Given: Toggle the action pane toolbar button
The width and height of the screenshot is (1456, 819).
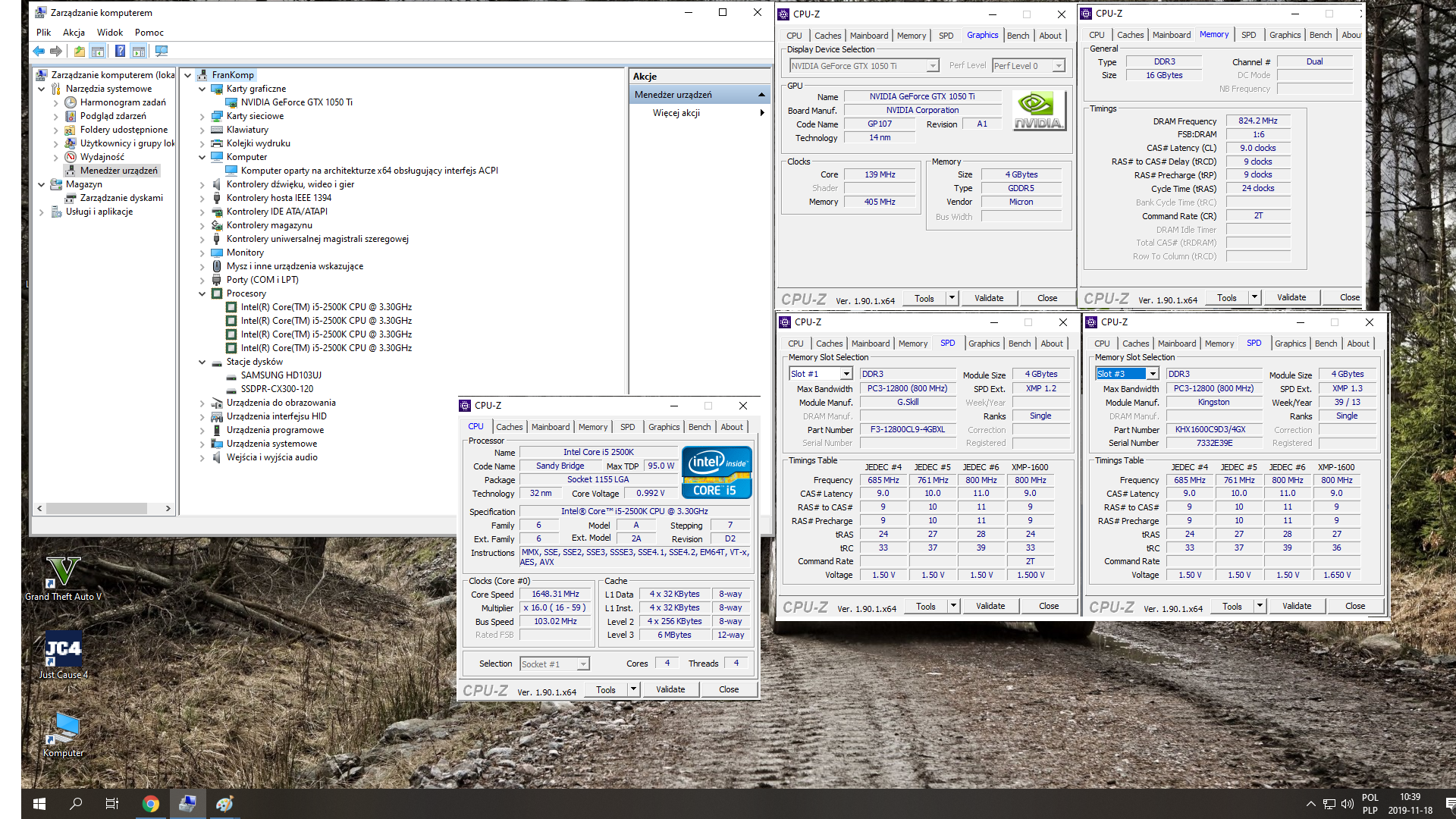Looking at the screenshot, I should pos(139,52).
